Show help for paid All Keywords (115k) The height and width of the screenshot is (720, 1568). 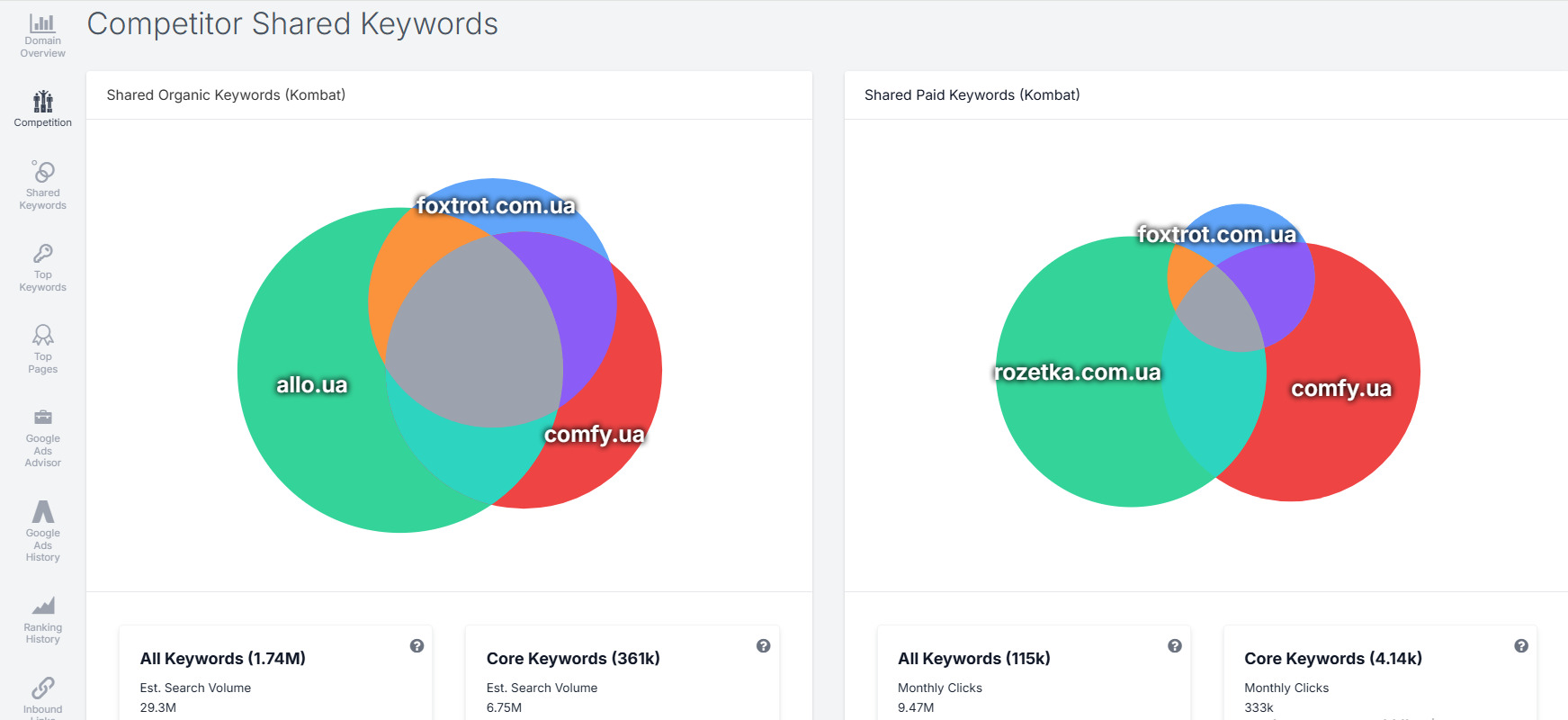click(1174, 645)
